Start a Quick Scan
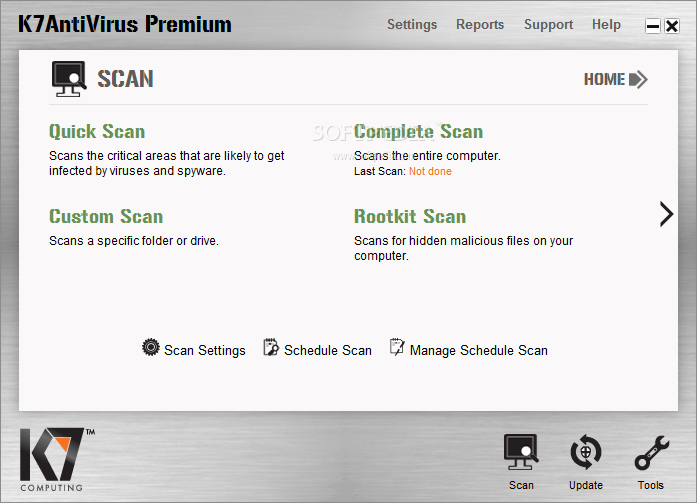Image resolution: width=697 pixels, height=503 pixels. click(97, 132)
